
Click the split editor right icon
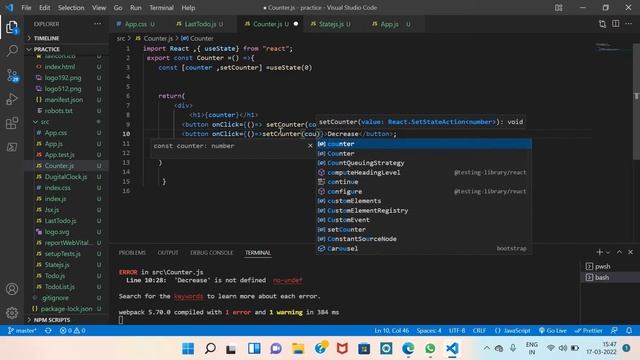point(616,24)
